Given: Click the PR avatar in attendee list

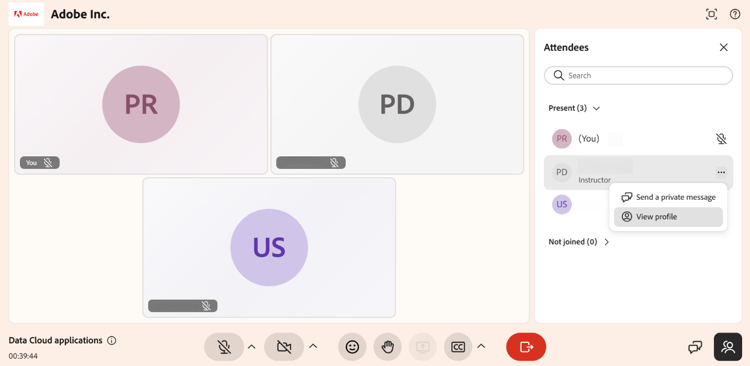Looking at the screenshot, I should (562, 139).
